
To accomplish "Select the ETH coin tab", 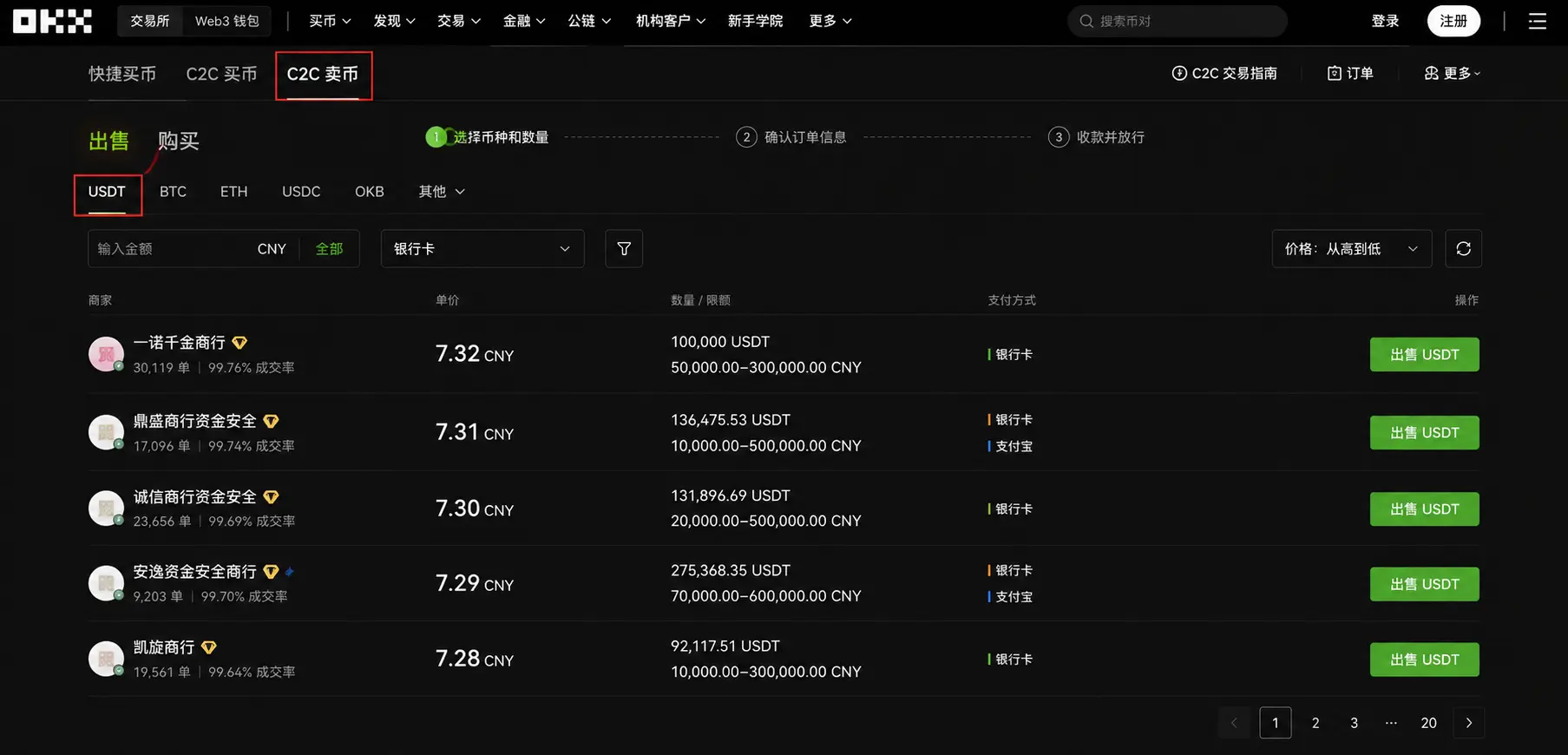I will coord(233,192).
